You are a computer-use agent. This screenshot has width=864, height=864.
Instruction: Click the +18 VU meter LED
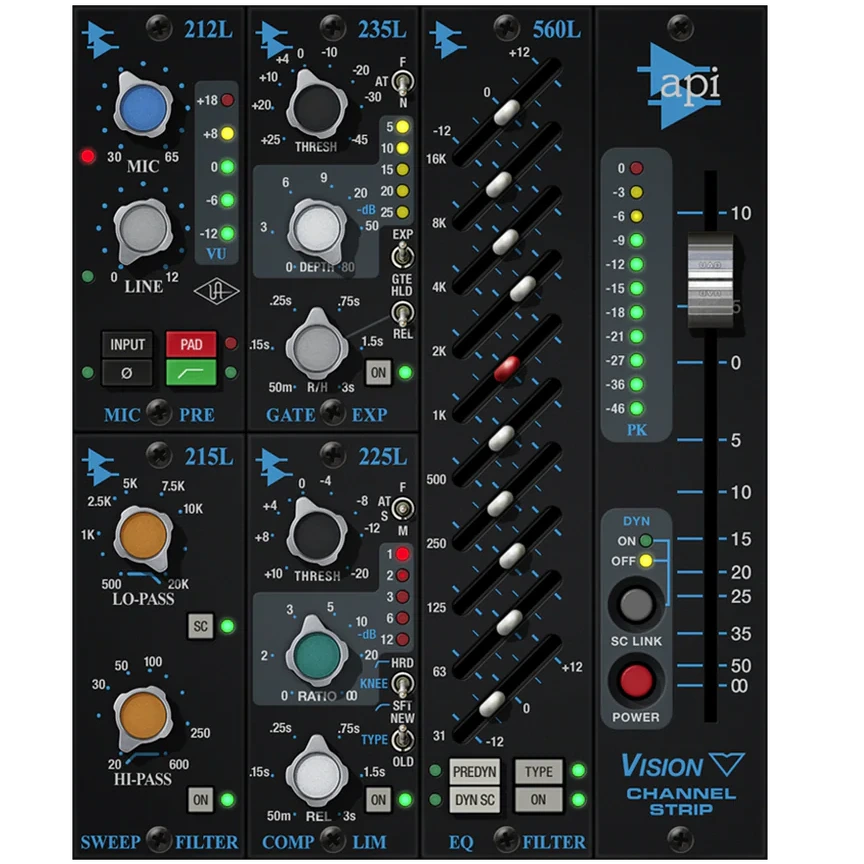tap(227, 100)
